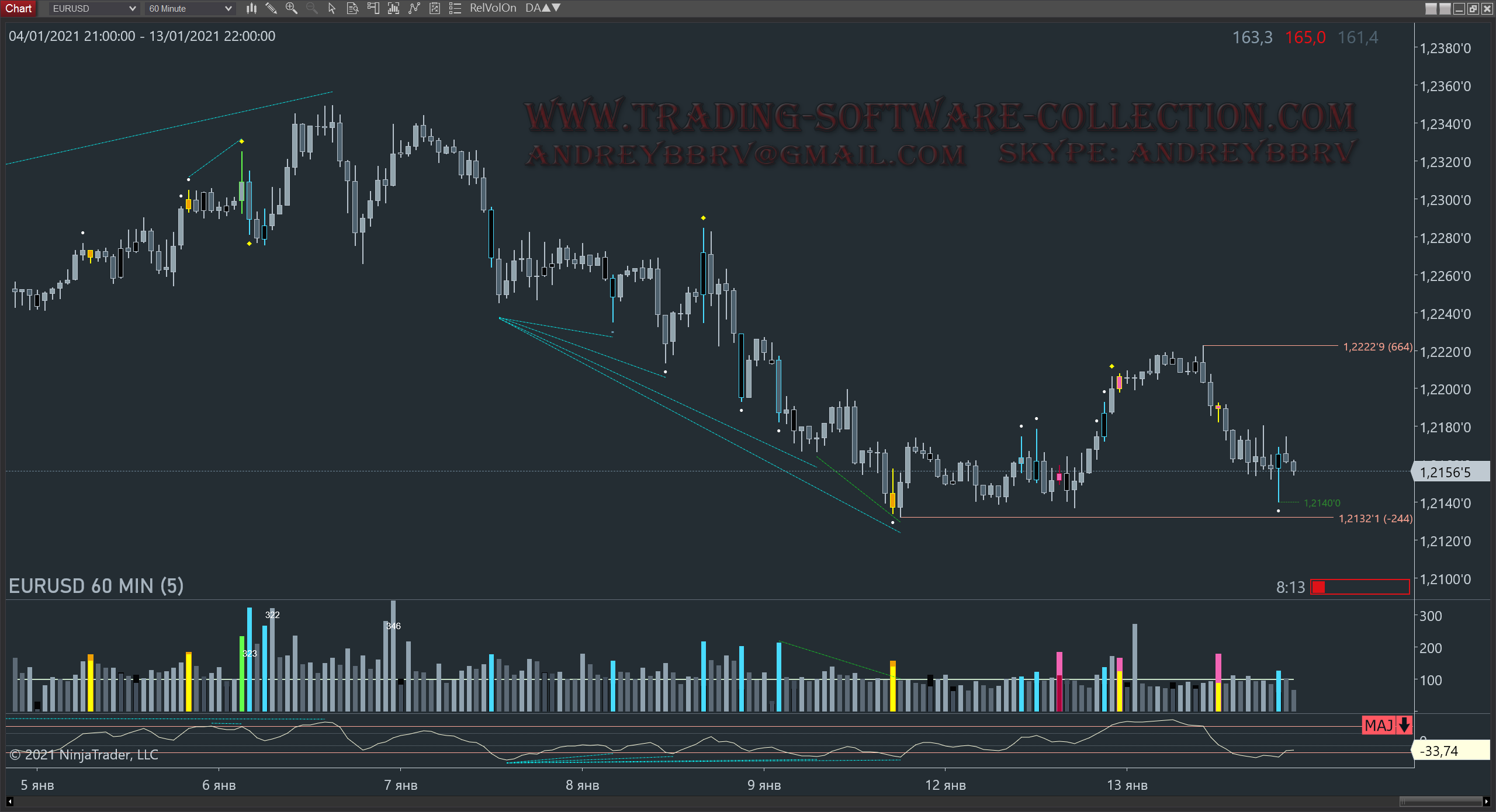Click the red bar timer progress box
Image resolution: width=1496 pixels, height=812 pixels.
point(1360,587)
